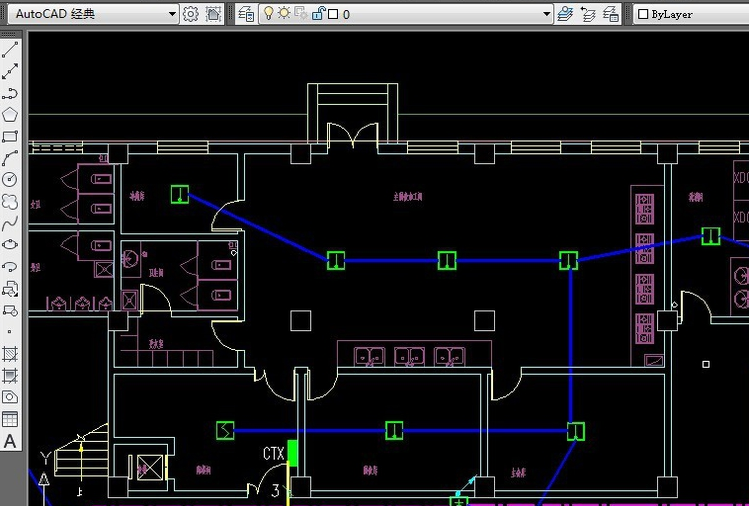Toggle layer 0 on/off lightbulb
749x506 pixels.
tap(268, 14)
